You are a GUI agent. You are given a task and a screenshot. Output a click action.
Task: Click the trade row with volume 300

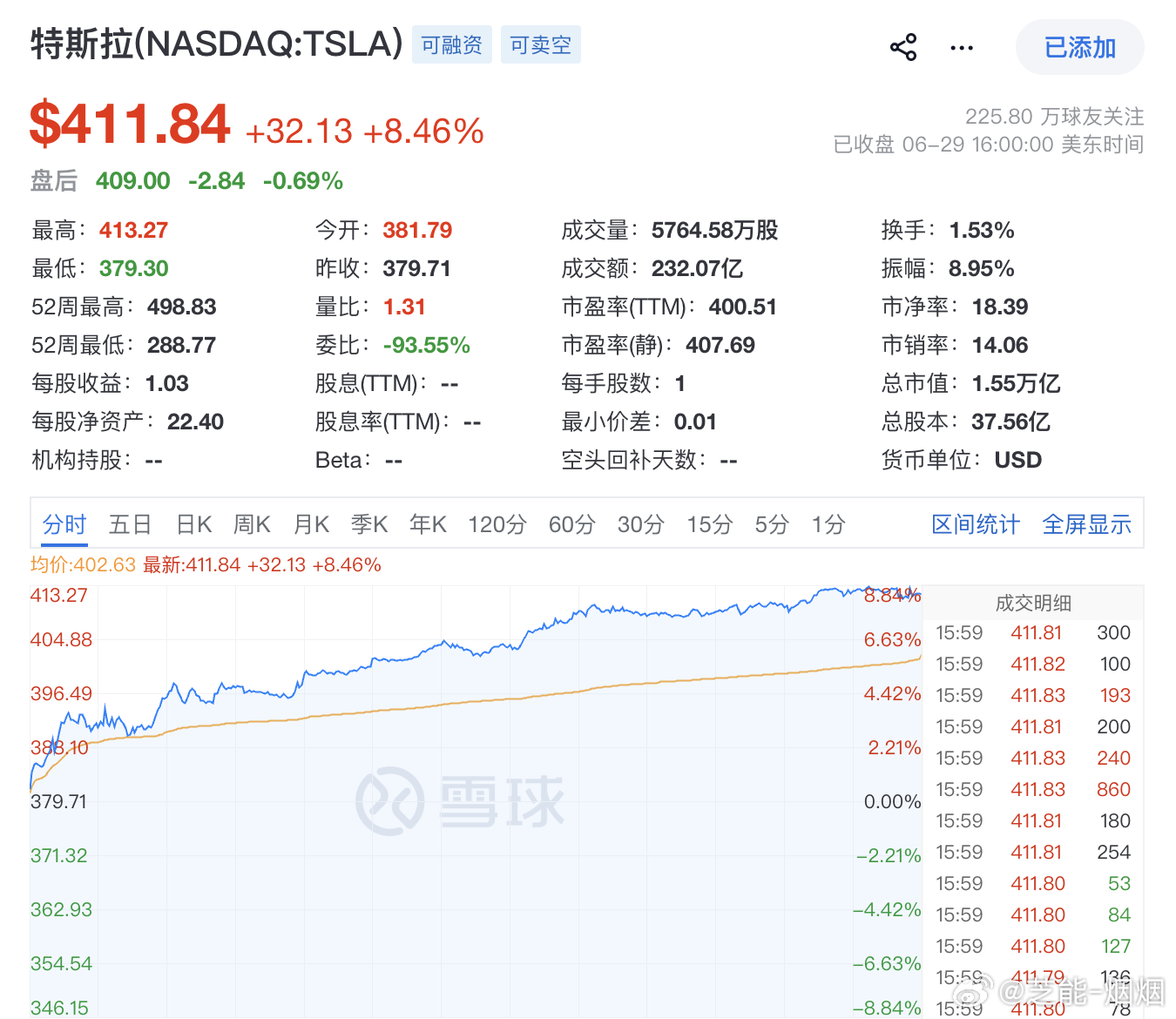tap(1033, 633)
